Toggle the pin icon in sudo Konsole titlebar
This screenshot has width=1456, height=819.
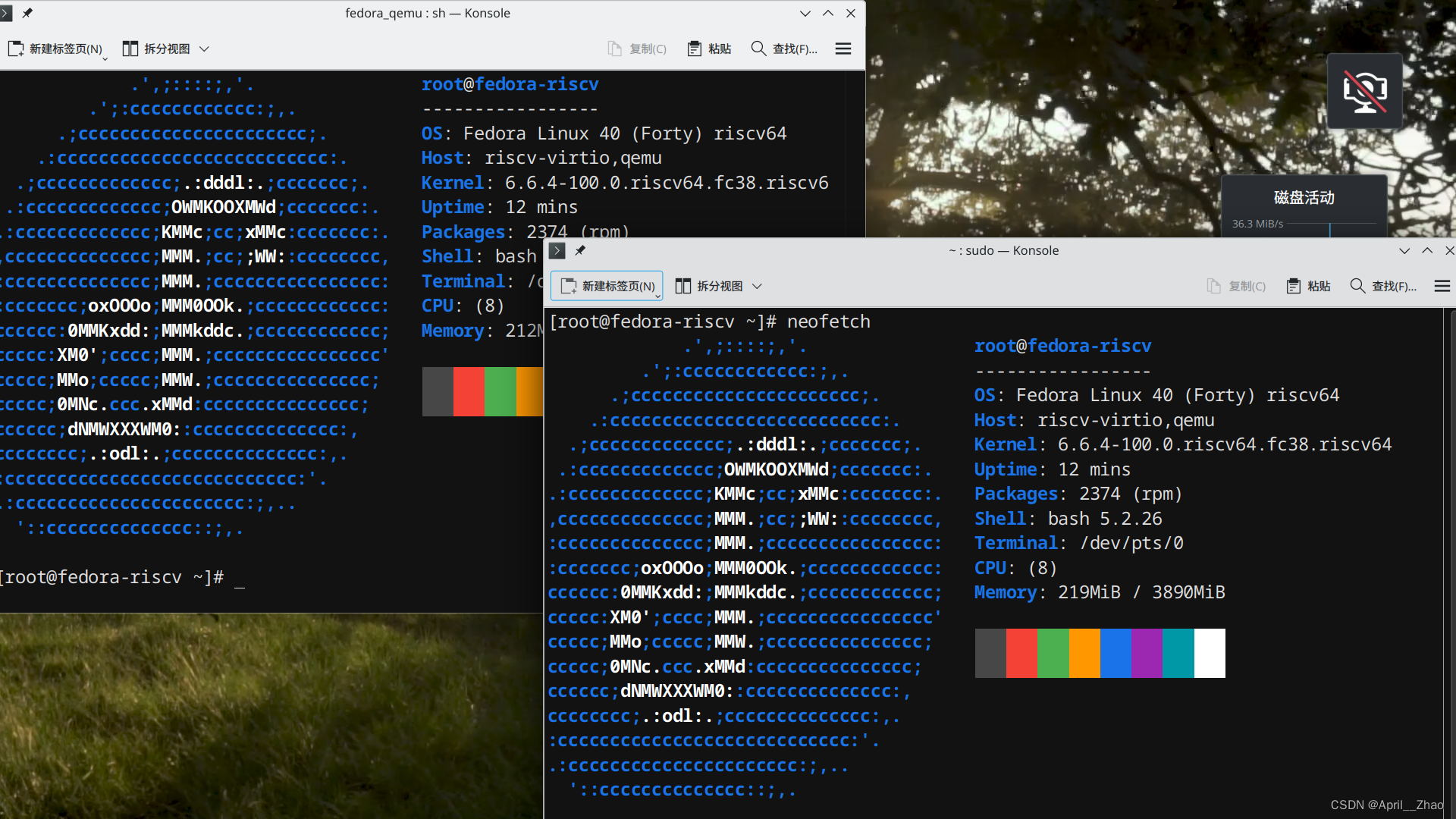coord(580,250)
